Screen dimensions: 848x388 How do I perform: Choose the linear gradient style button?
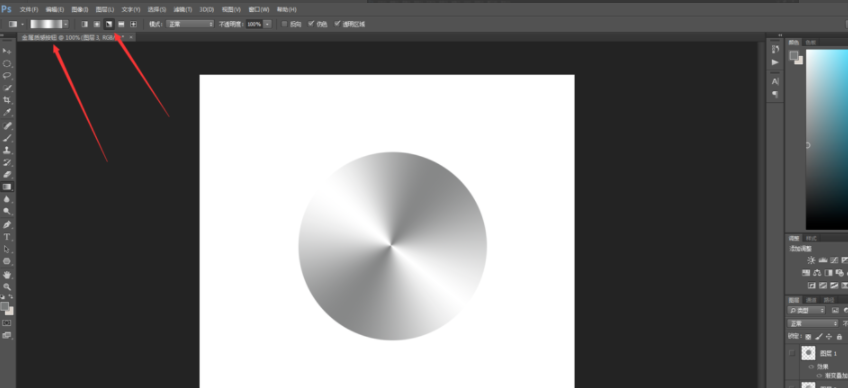(84, 24)
